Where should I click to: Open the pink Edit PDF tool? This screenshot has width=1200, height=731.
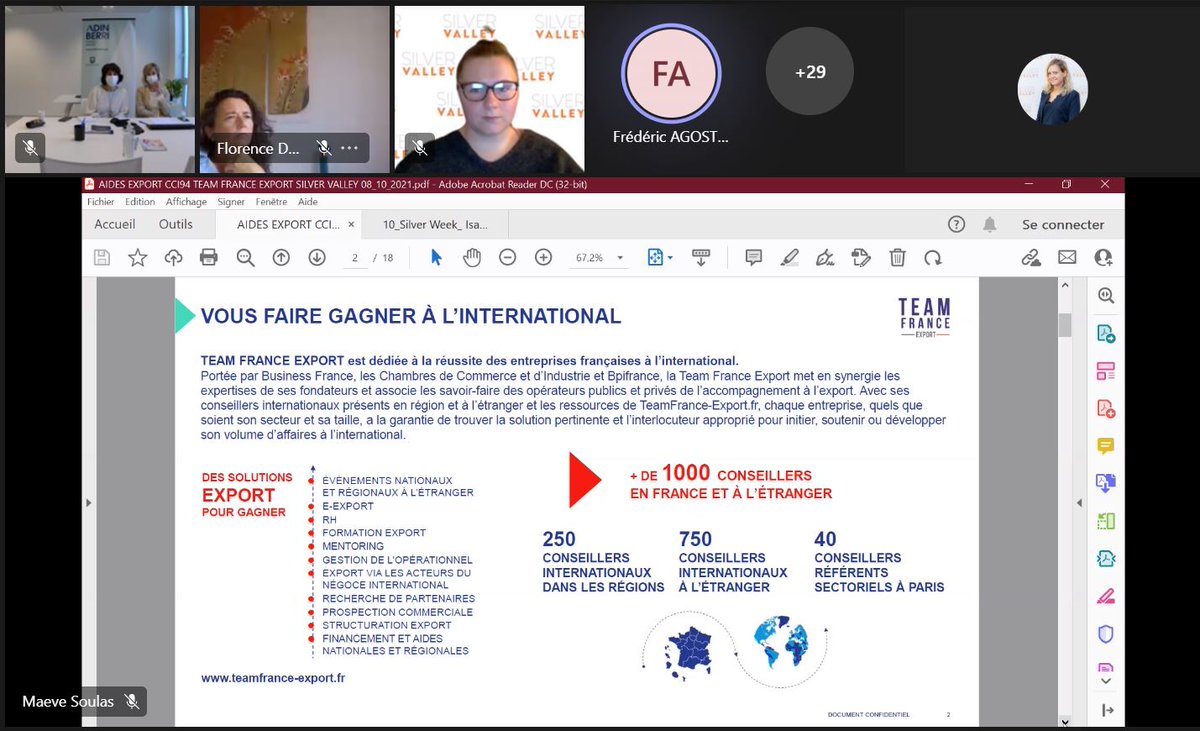[1105, 371]
